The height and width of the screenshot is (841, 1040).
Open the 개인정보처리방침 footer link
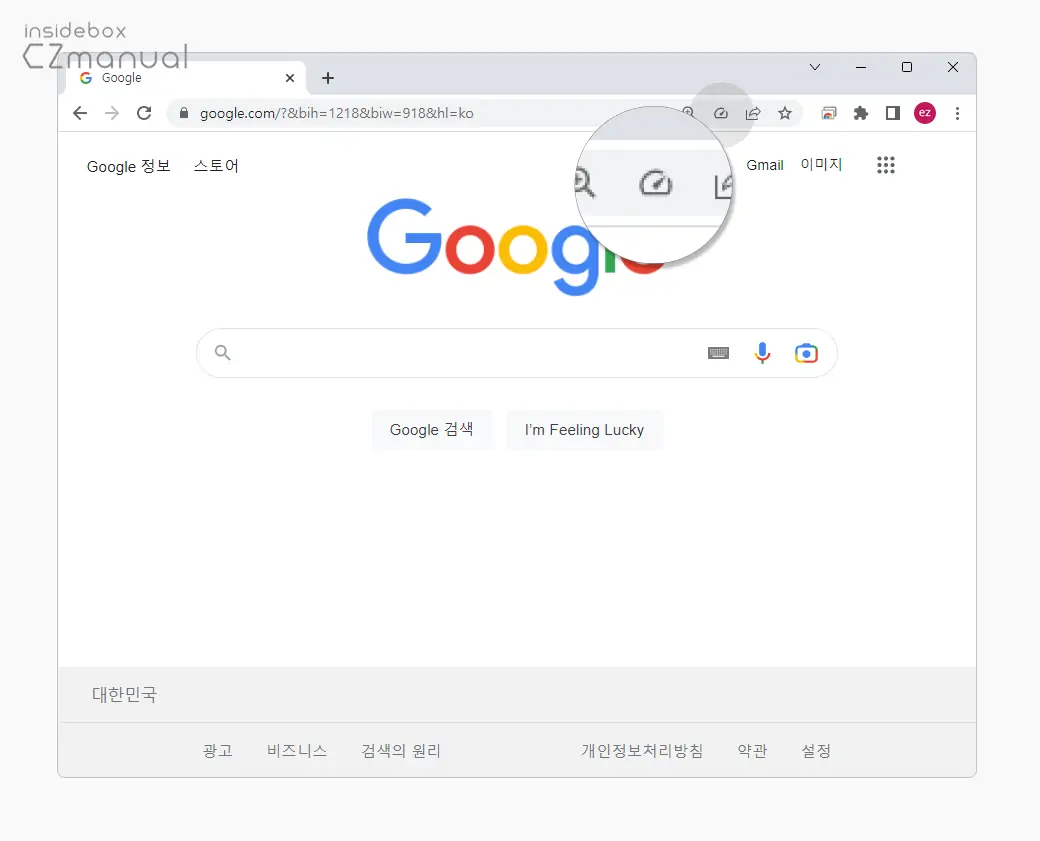pyautogui.click(x=642, y=751)
